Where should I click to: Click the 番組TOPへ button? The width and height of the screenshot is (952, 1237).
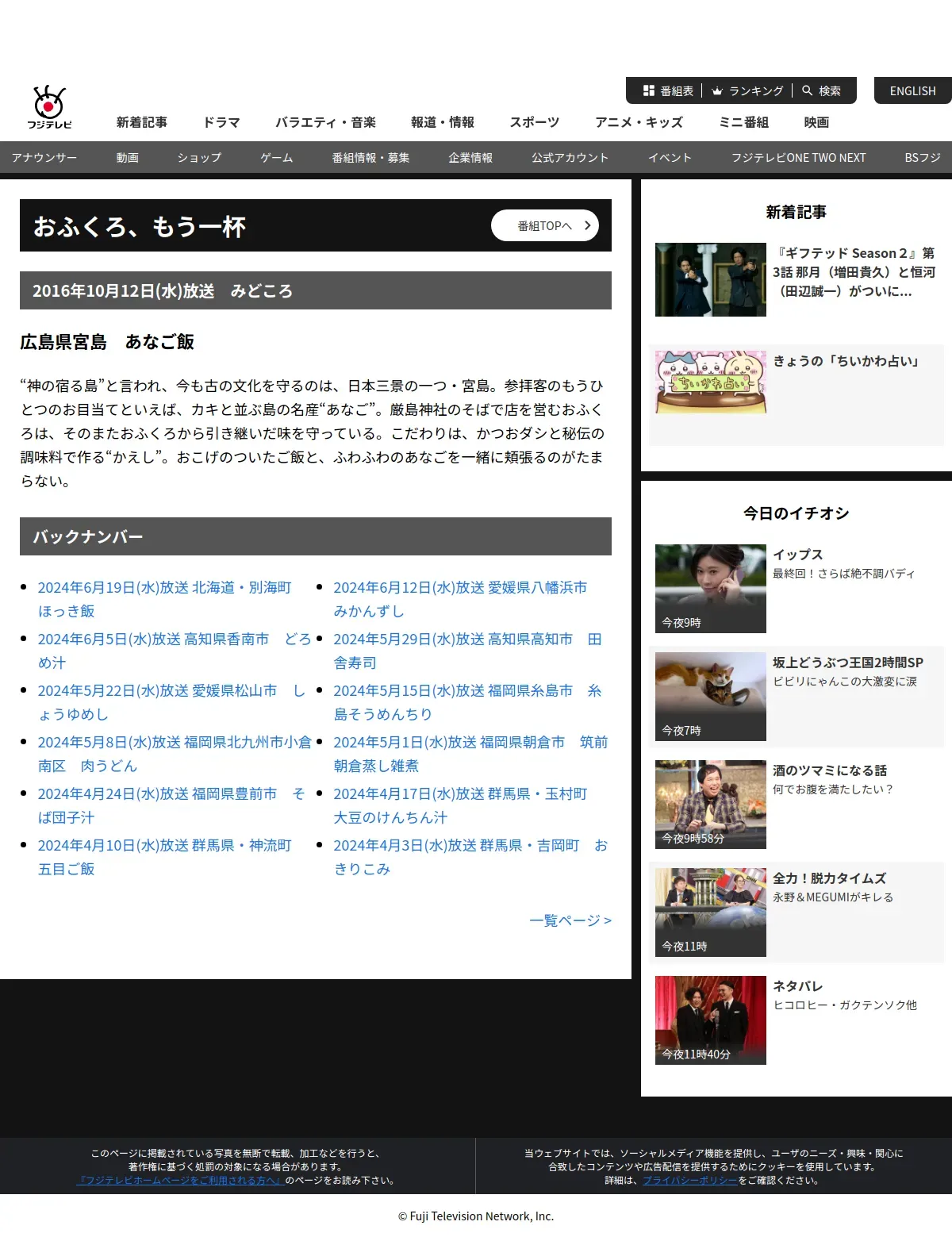tap(545, 225)
